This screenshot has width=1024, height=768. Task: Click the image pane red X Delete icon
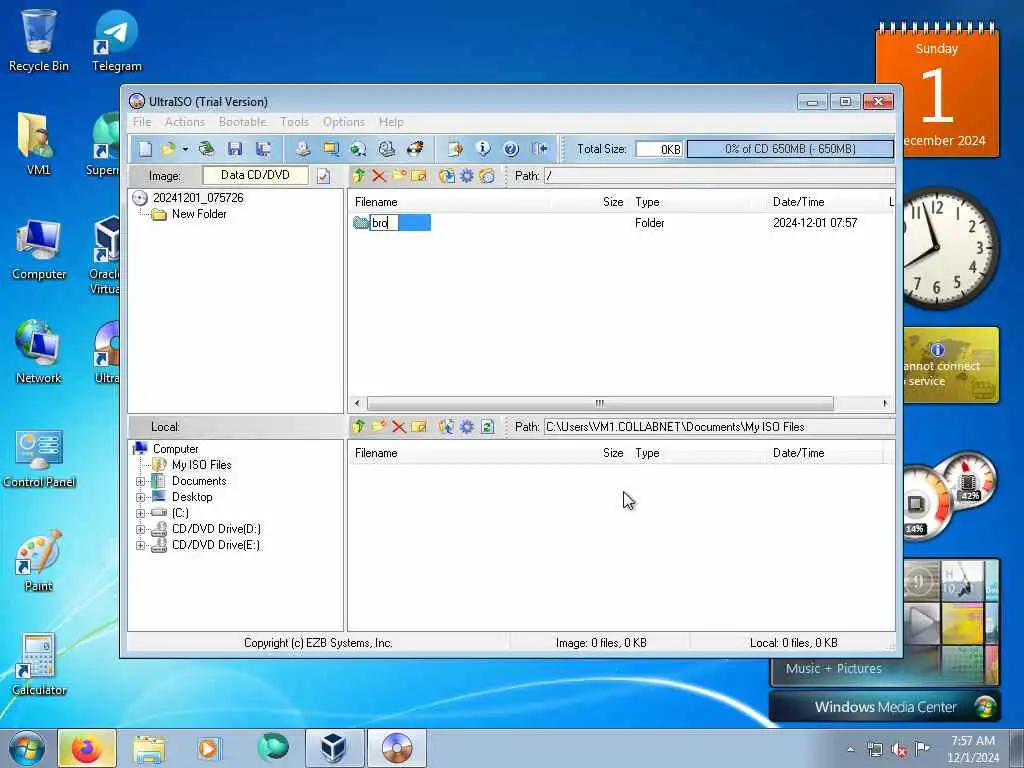(x=379, y=176)
